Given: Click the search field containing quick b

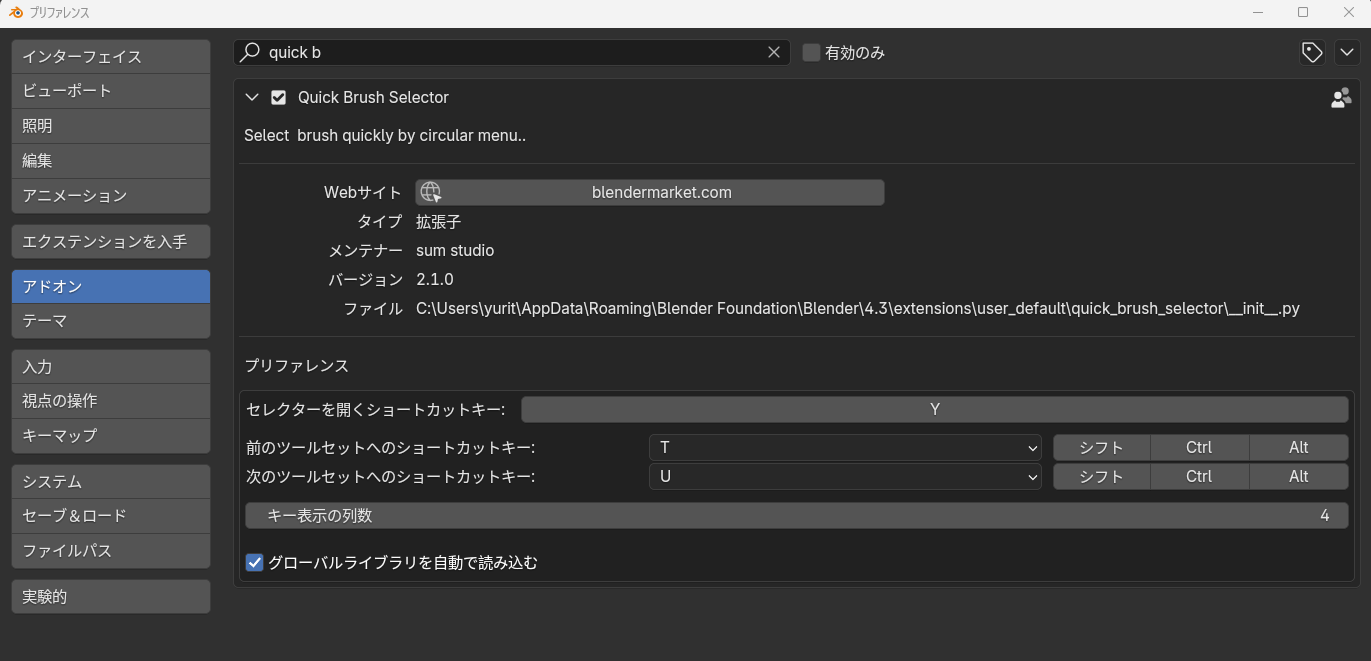Looking at the screenshot, I should point(512,52).
